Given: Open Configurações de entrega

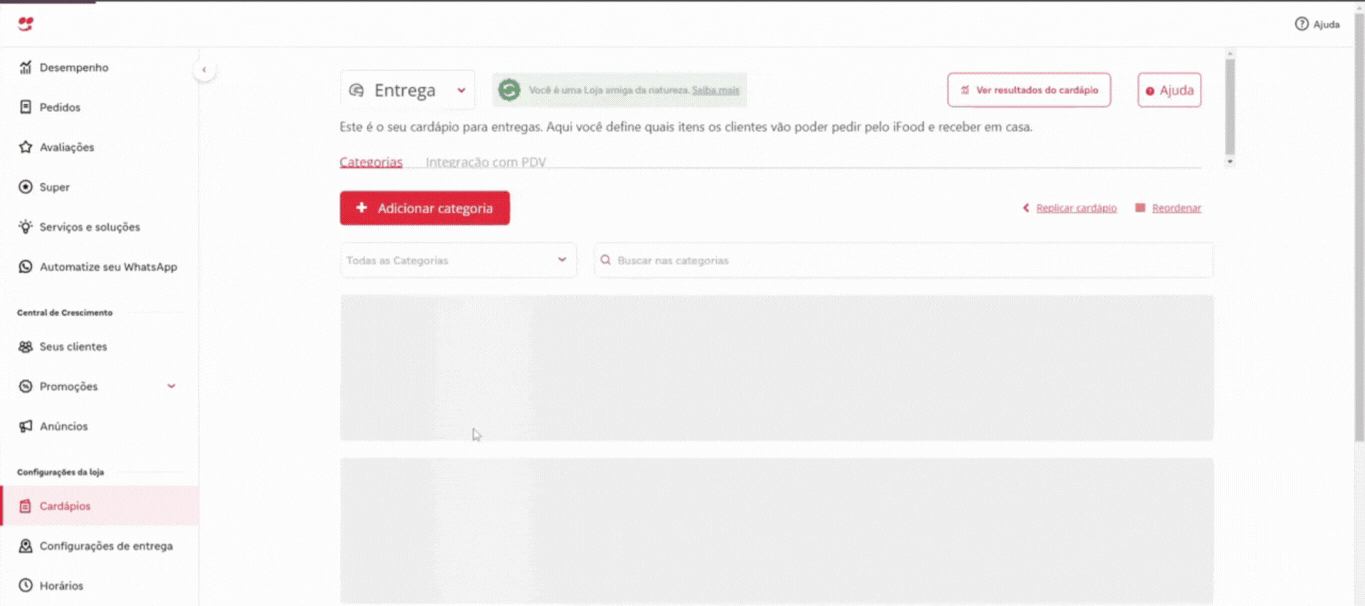Looking at the screenshot, I should tap(105, 546).
